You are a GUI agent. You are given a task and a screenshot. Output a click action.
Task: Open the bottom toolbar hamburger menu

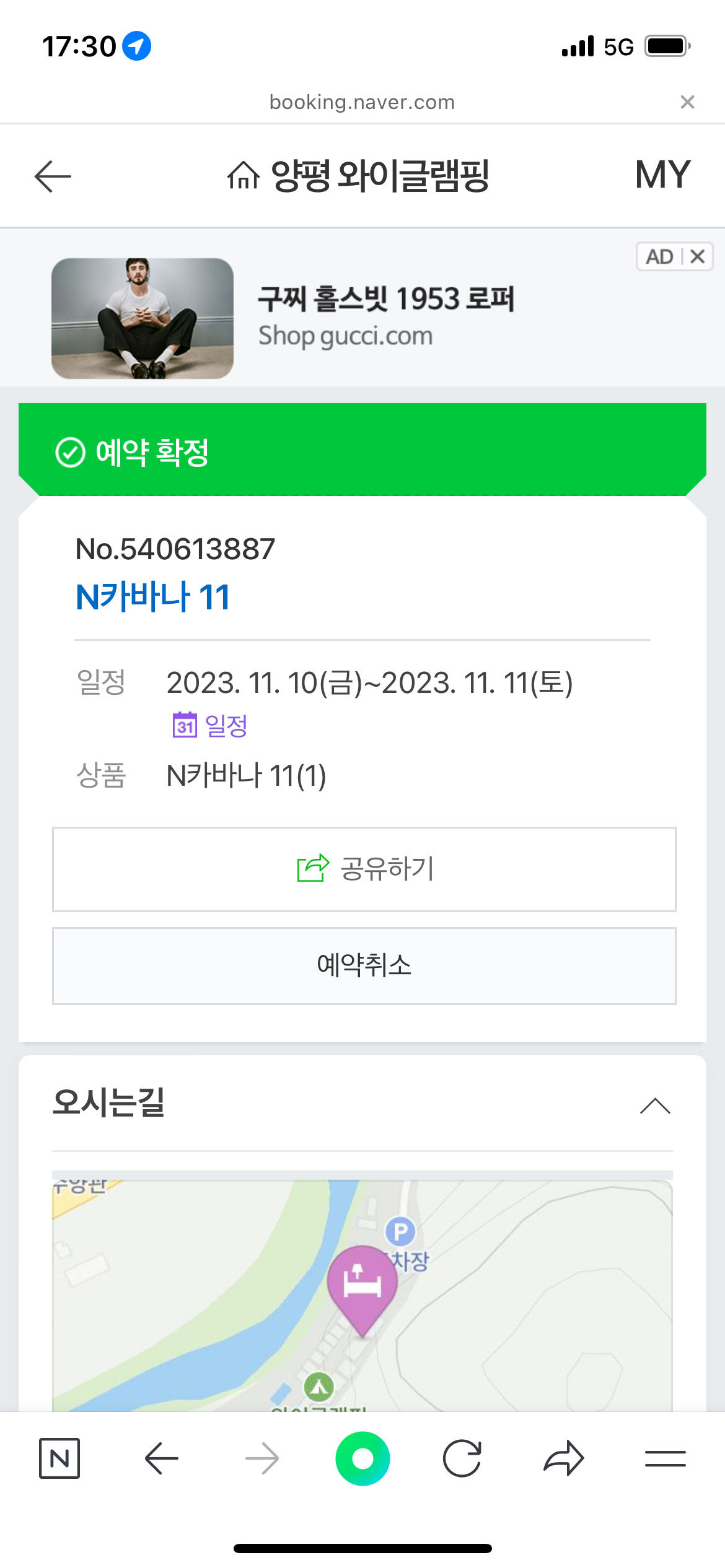click(x=665, y=1458)
